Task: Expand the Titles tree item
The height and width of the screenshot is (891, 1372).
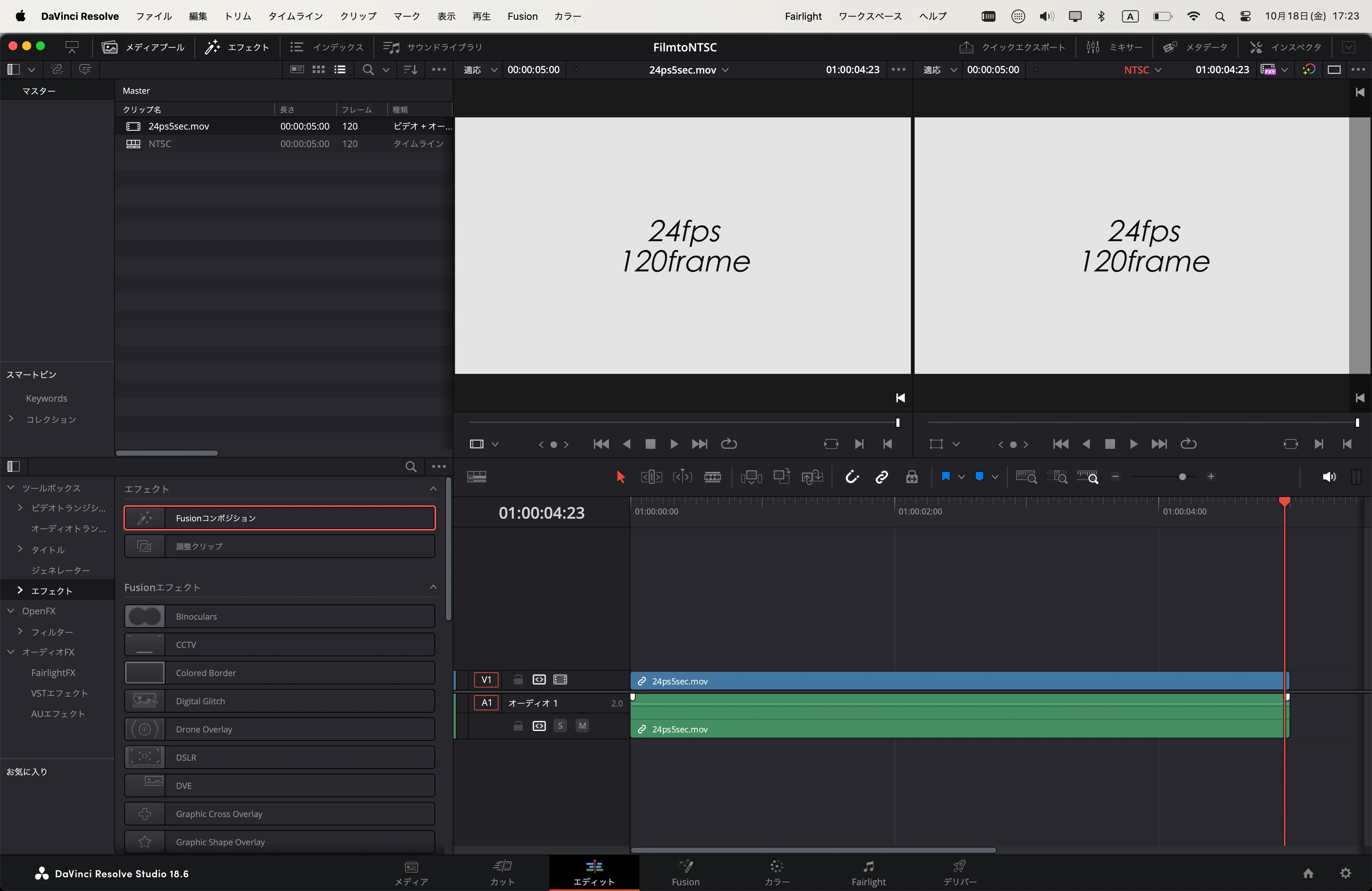Action: (x=20, y=549)
